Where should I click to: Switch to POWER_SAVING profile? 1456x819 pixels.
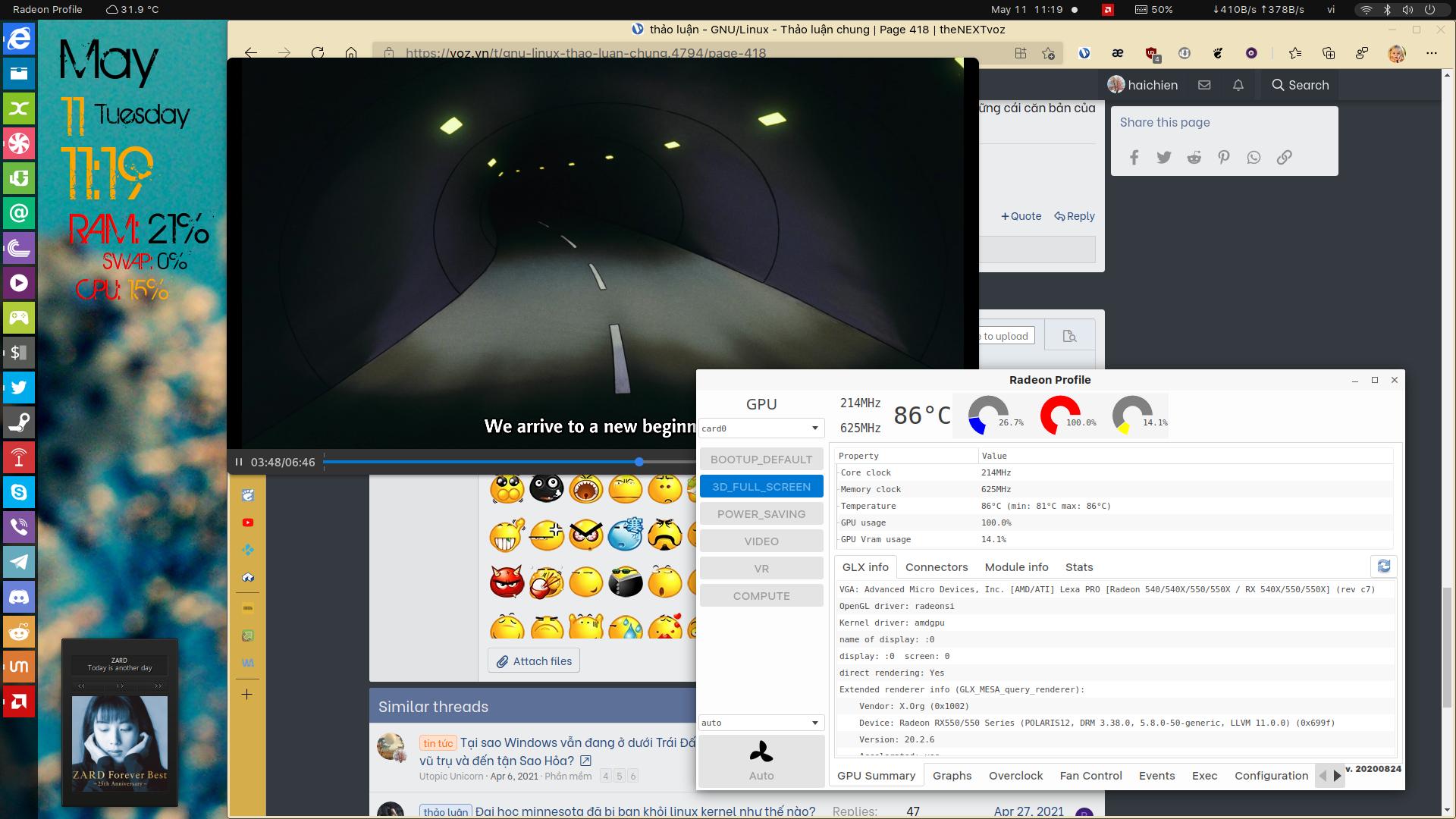point(761,514)
